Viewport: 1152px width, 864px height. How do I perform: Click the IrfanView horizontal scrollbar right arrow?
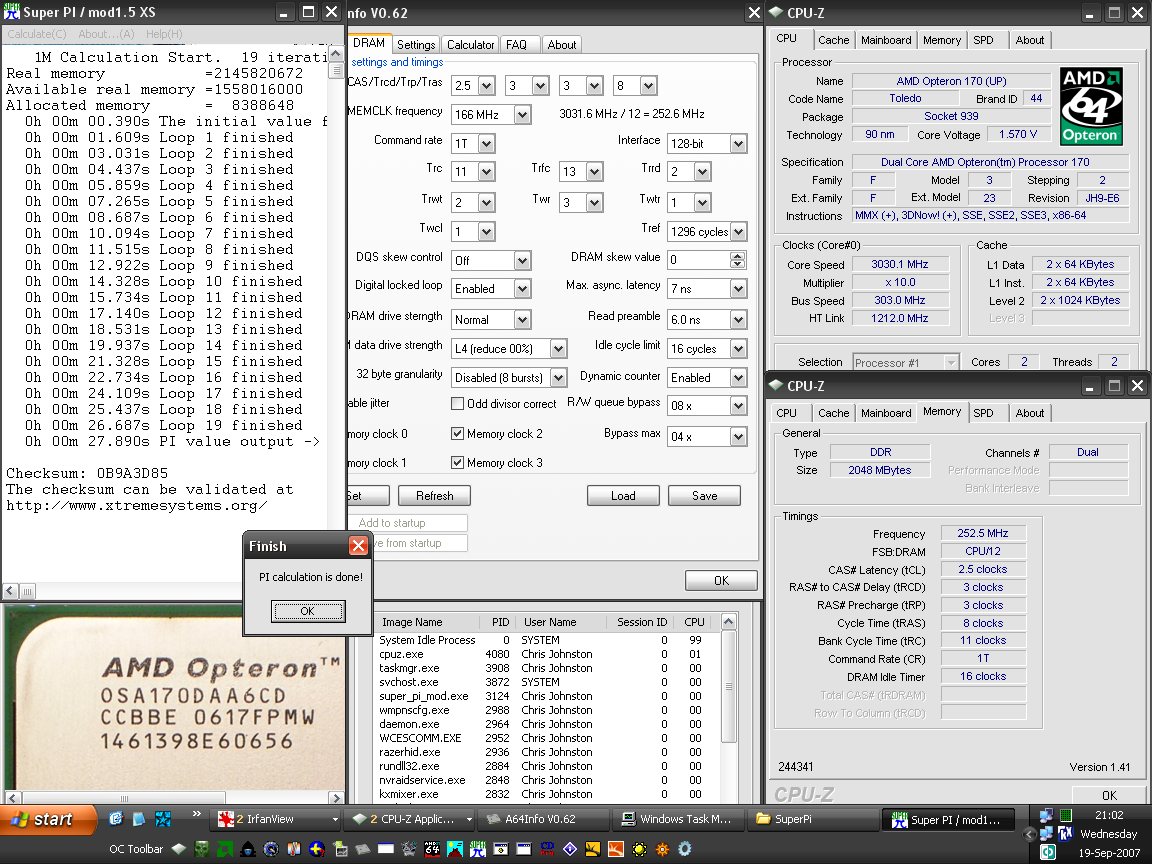pos(336,798)
